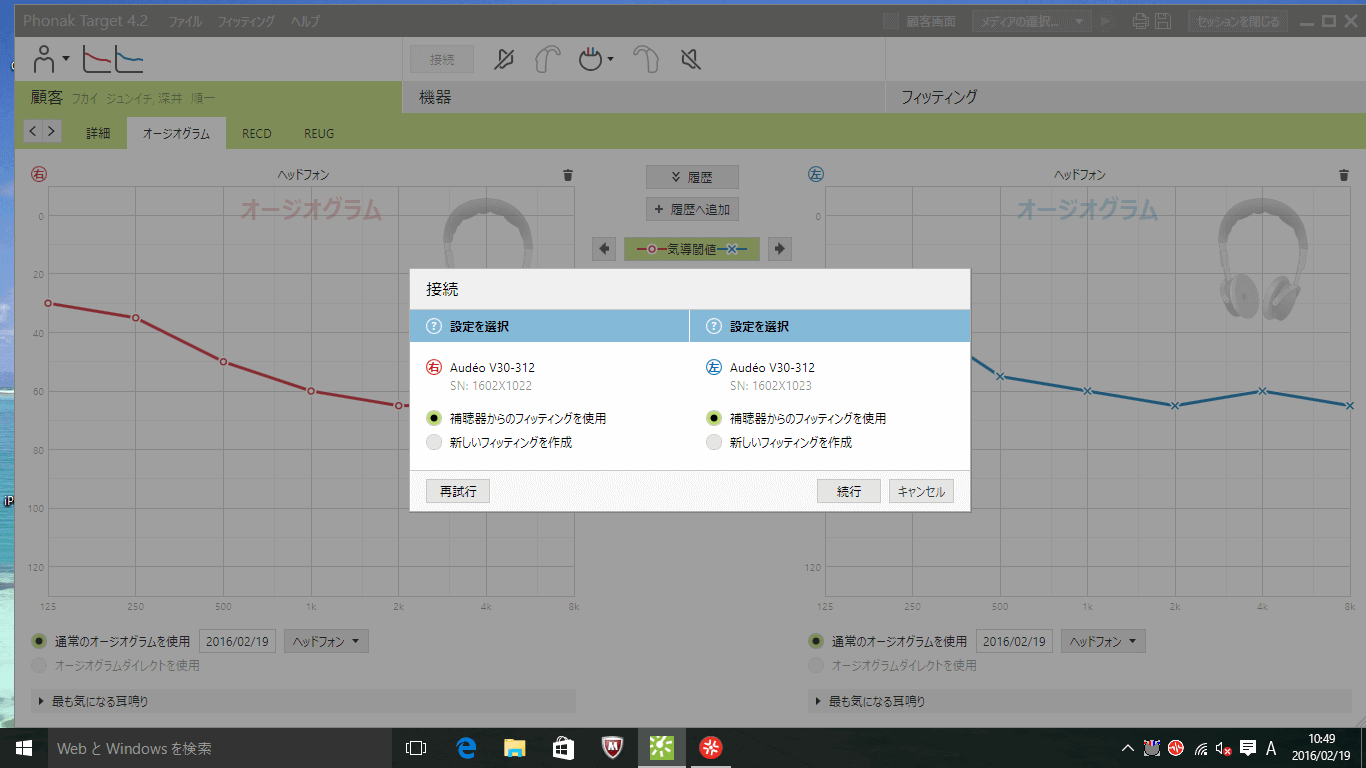Open the audiogram curves icon in toolbar
The height and width of the screenshot is (768, 1366).
pos(112,60)
